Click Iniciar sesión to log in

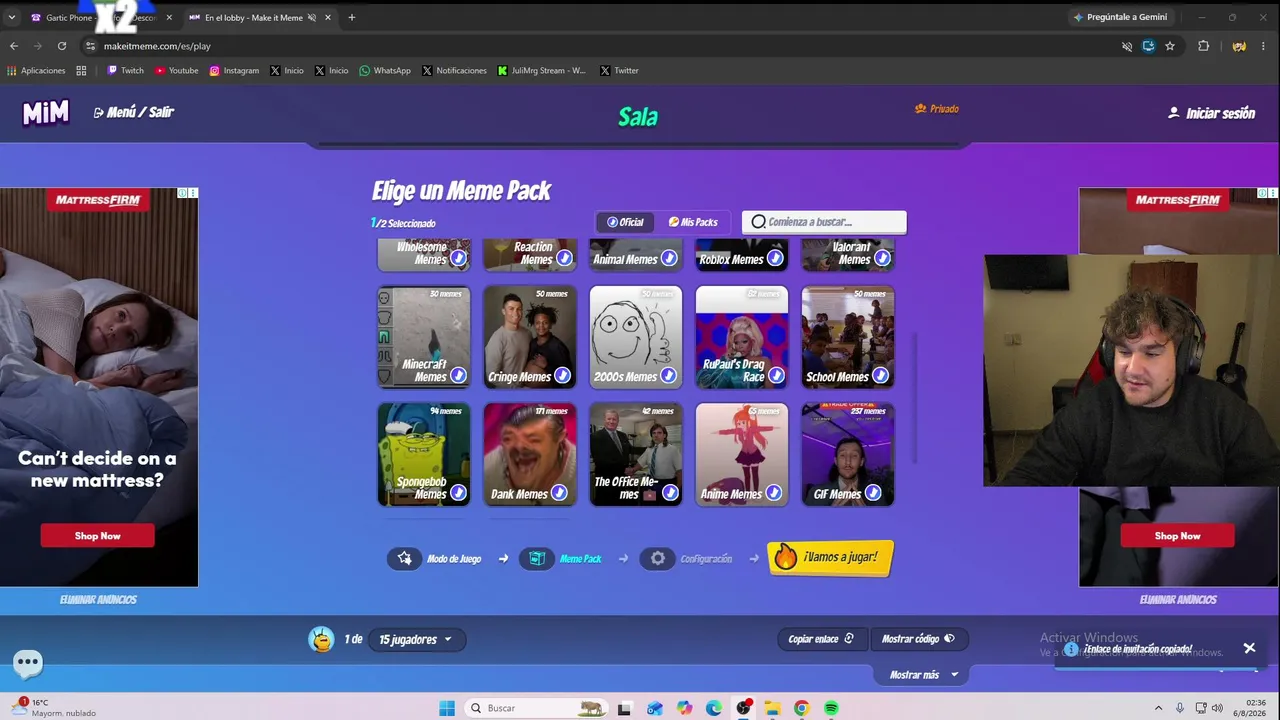(1211, 113)
